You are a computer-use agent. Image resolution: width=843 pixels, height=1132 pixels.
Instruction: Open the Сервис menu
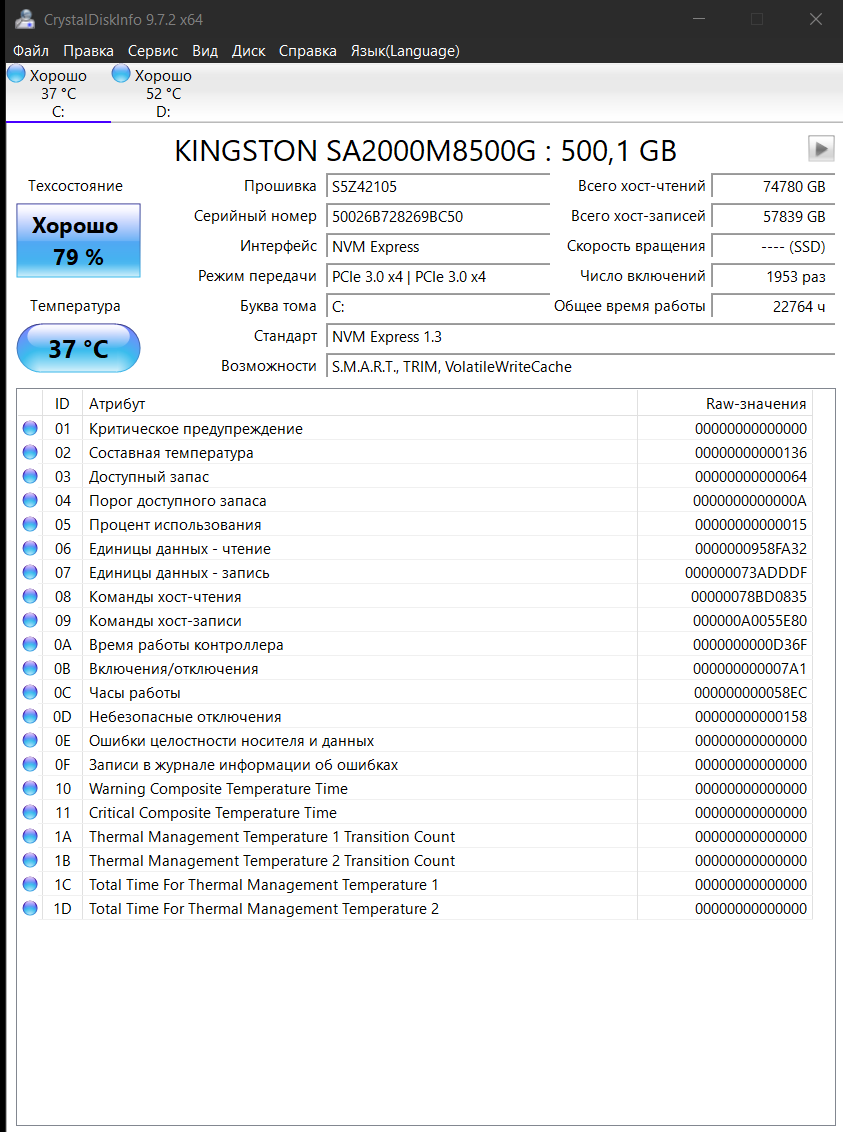[x=152, y=51]
